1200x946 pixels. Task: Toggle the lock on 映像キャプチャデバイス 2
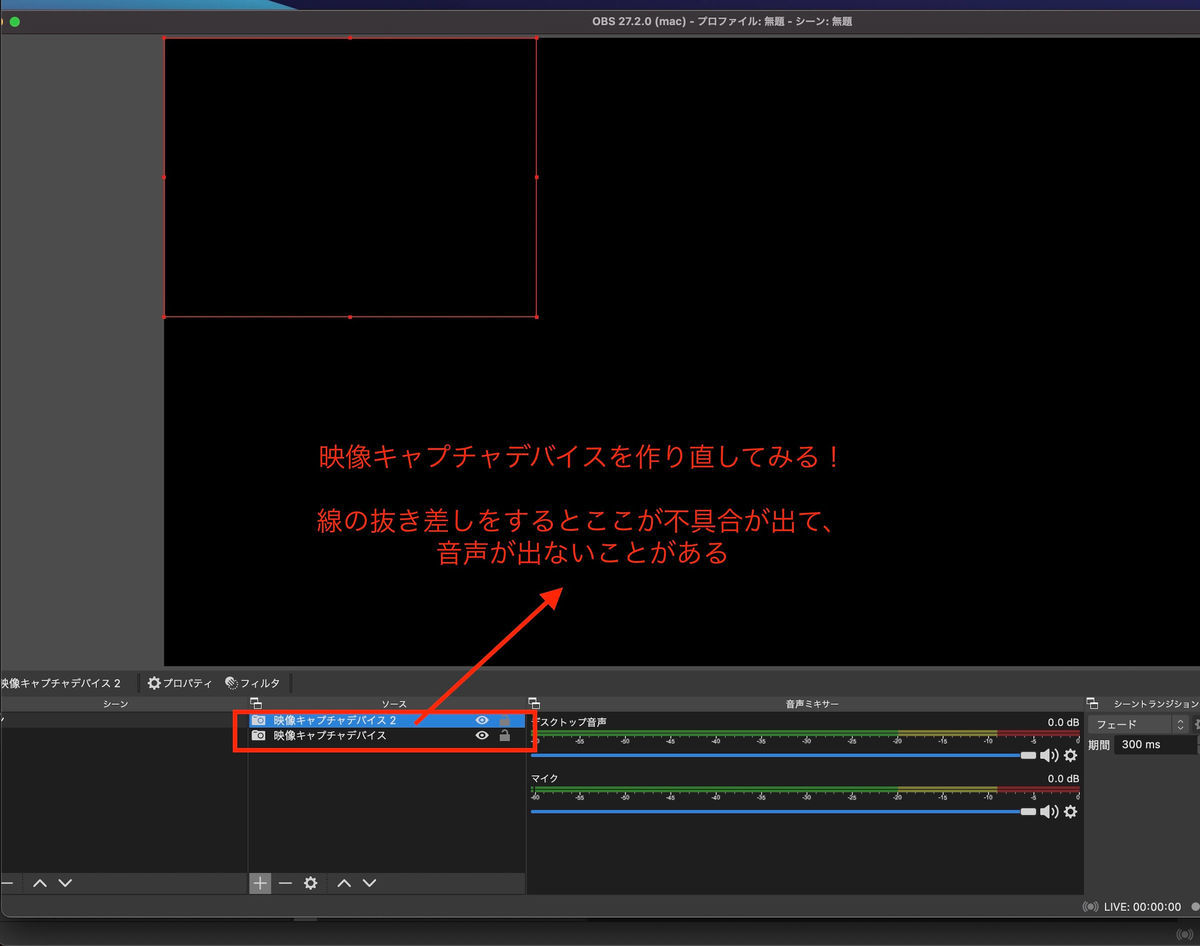505,720
